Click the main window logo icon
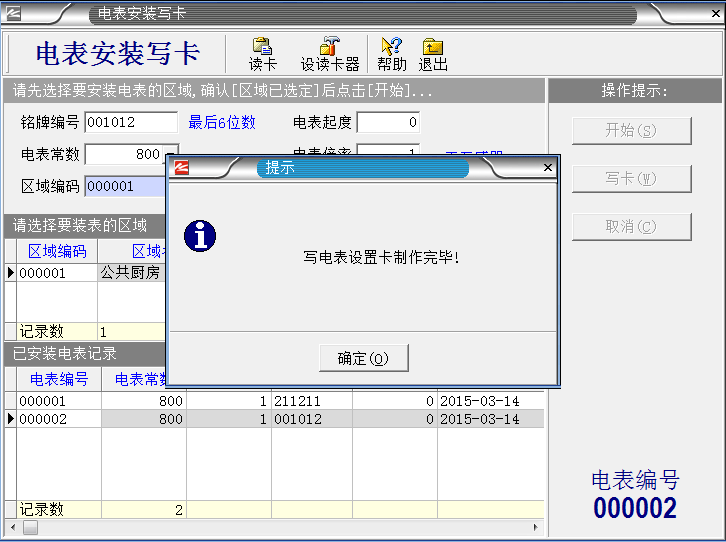726x542 pixels. click(18, 14)
